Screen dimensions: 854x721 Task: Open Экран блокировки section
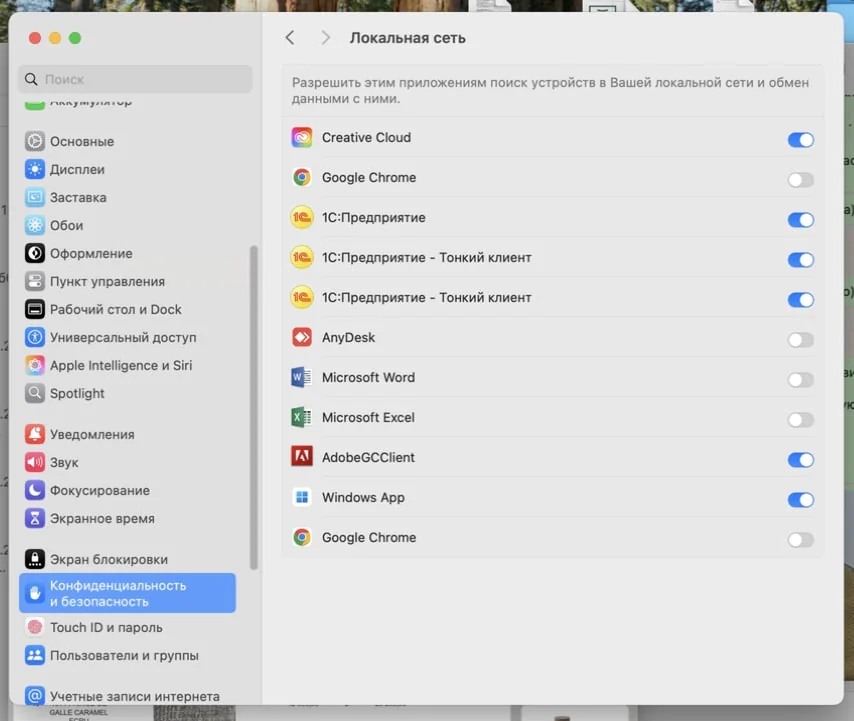[x=127, y=559]
